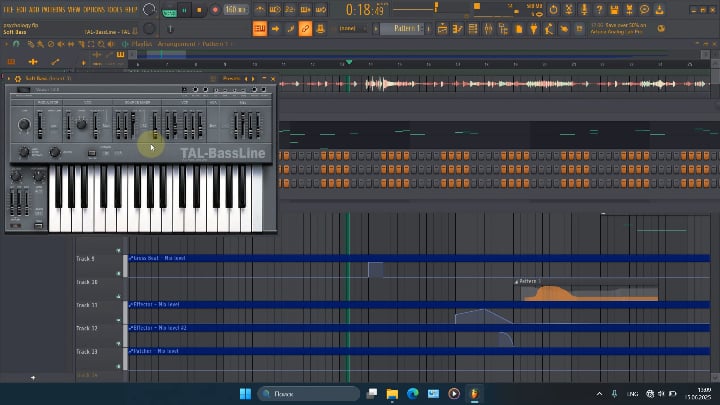This screenshot has height=405, width=720.
Task: Open the Windows Start menu
Action: pos(245,394)
